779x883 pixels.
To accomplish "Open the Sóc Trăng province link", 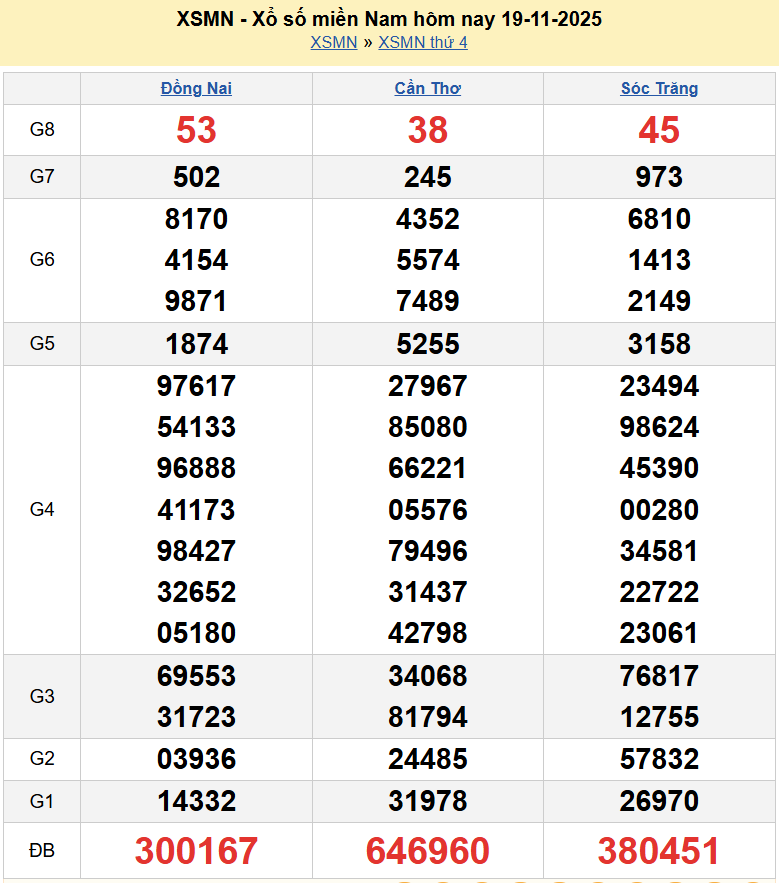I will (659, 88).
